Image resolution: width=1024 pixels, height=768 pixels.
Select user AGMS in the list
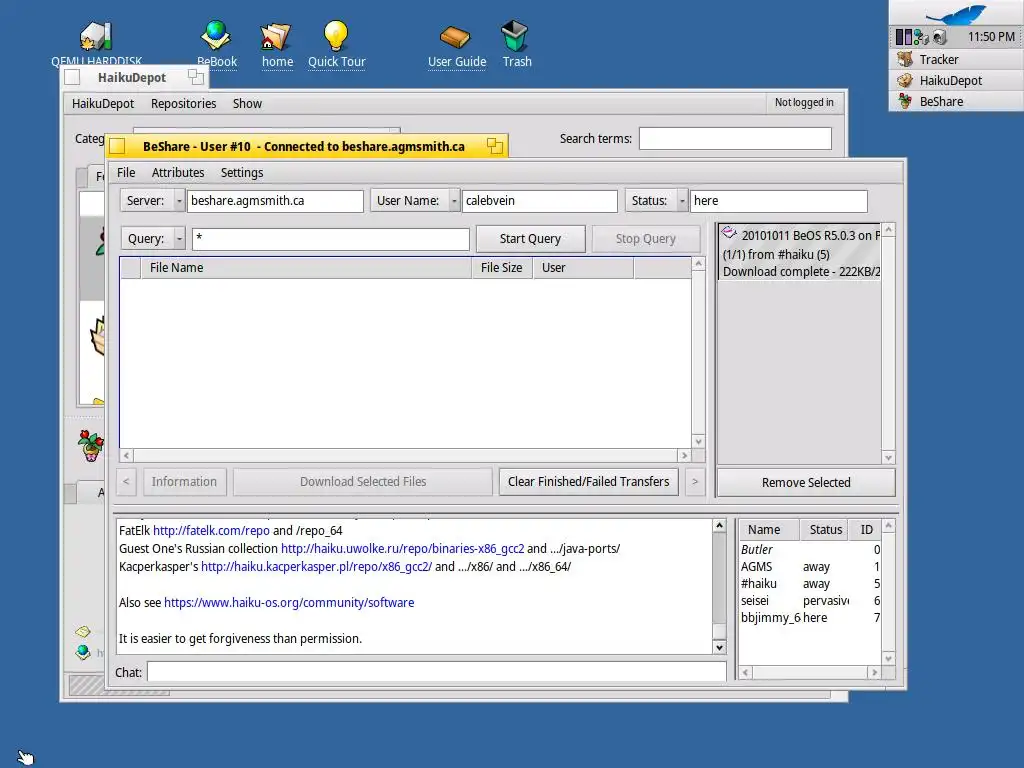click(810, 567)
